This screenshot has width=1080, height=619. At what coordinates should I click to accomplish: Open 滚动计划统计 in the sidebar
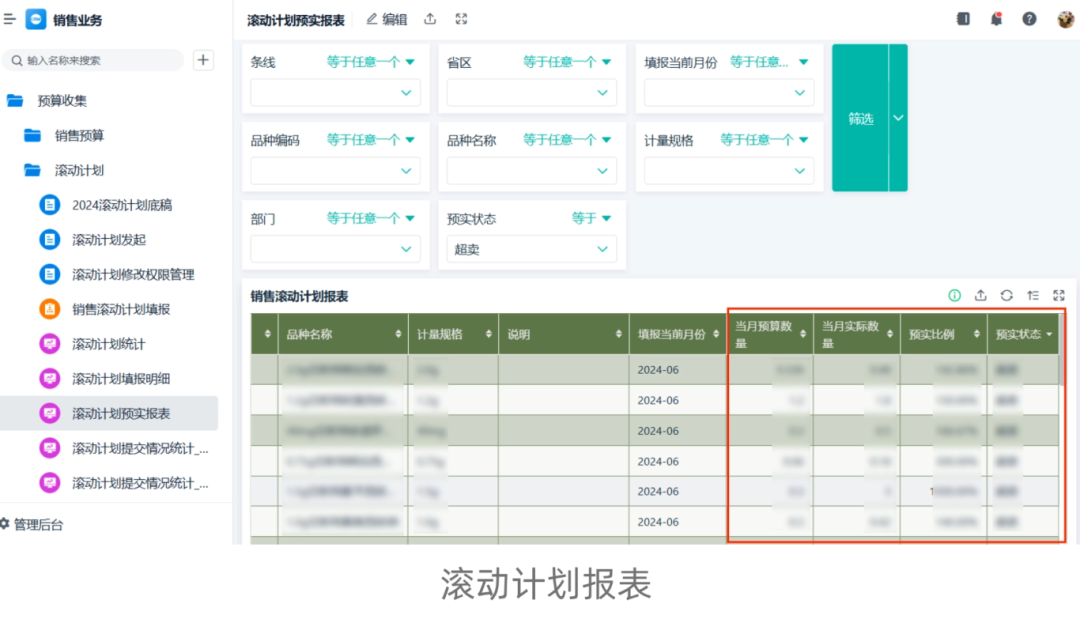point(108,344)
